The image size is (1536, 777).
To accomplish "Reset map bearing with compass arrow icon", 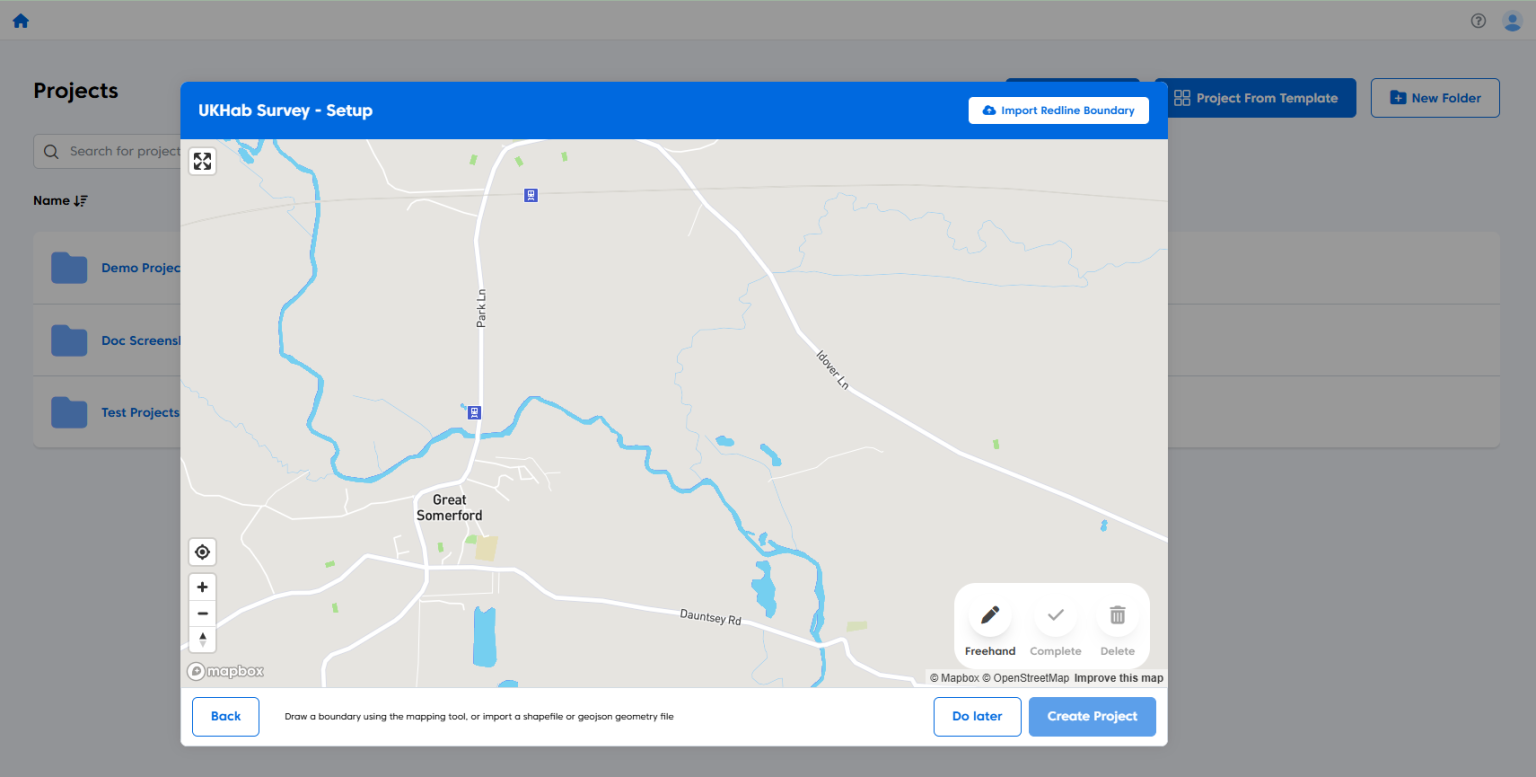I will point(202,639).
